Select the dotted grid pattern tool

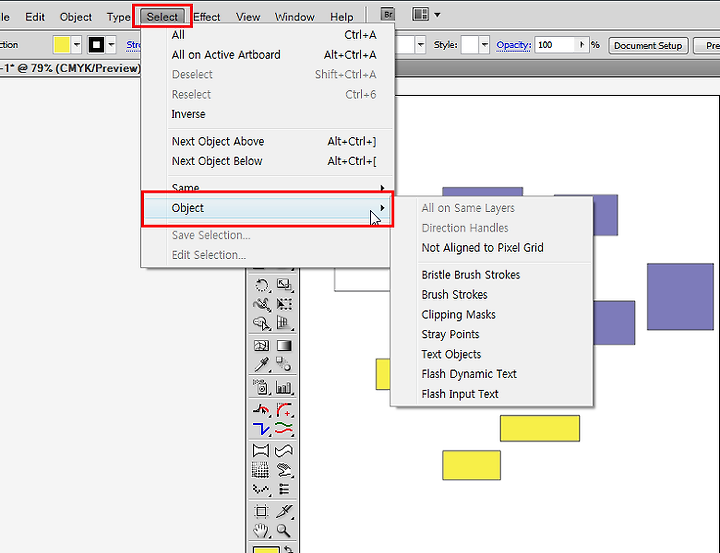pyautogui.click(x=261, y=470)
